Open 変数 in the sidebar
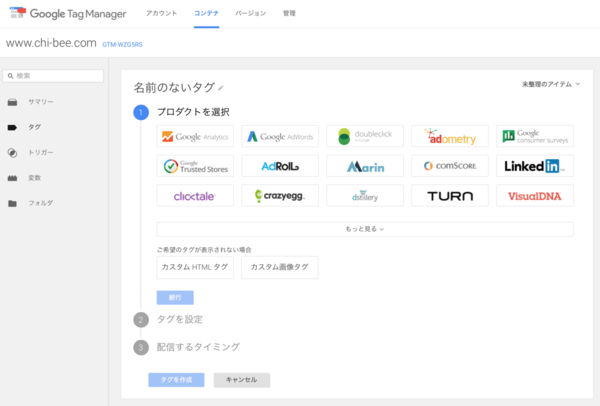 (x=34, y=178)
